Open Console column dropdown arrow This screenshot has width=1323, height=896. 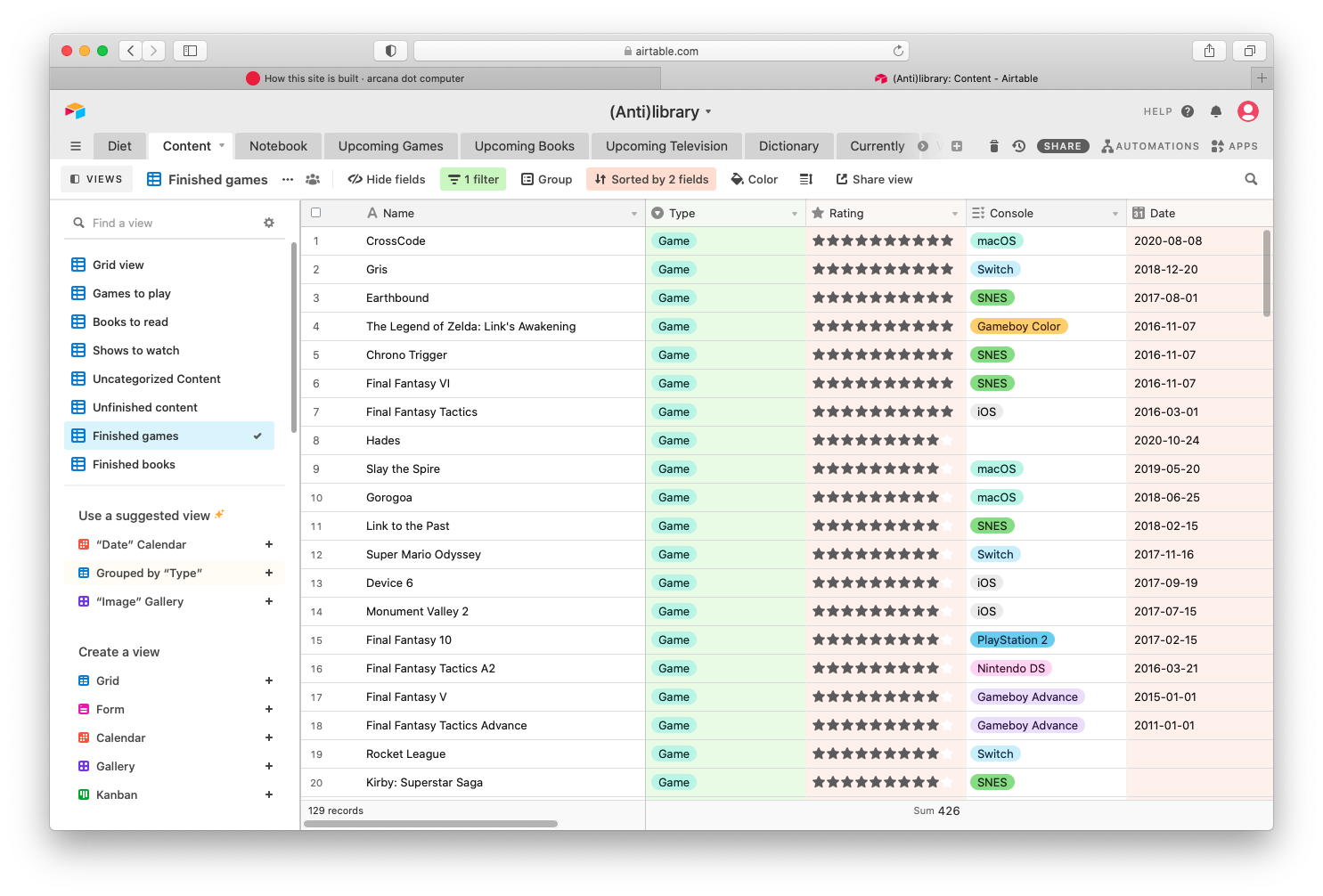click(1115, 214)
